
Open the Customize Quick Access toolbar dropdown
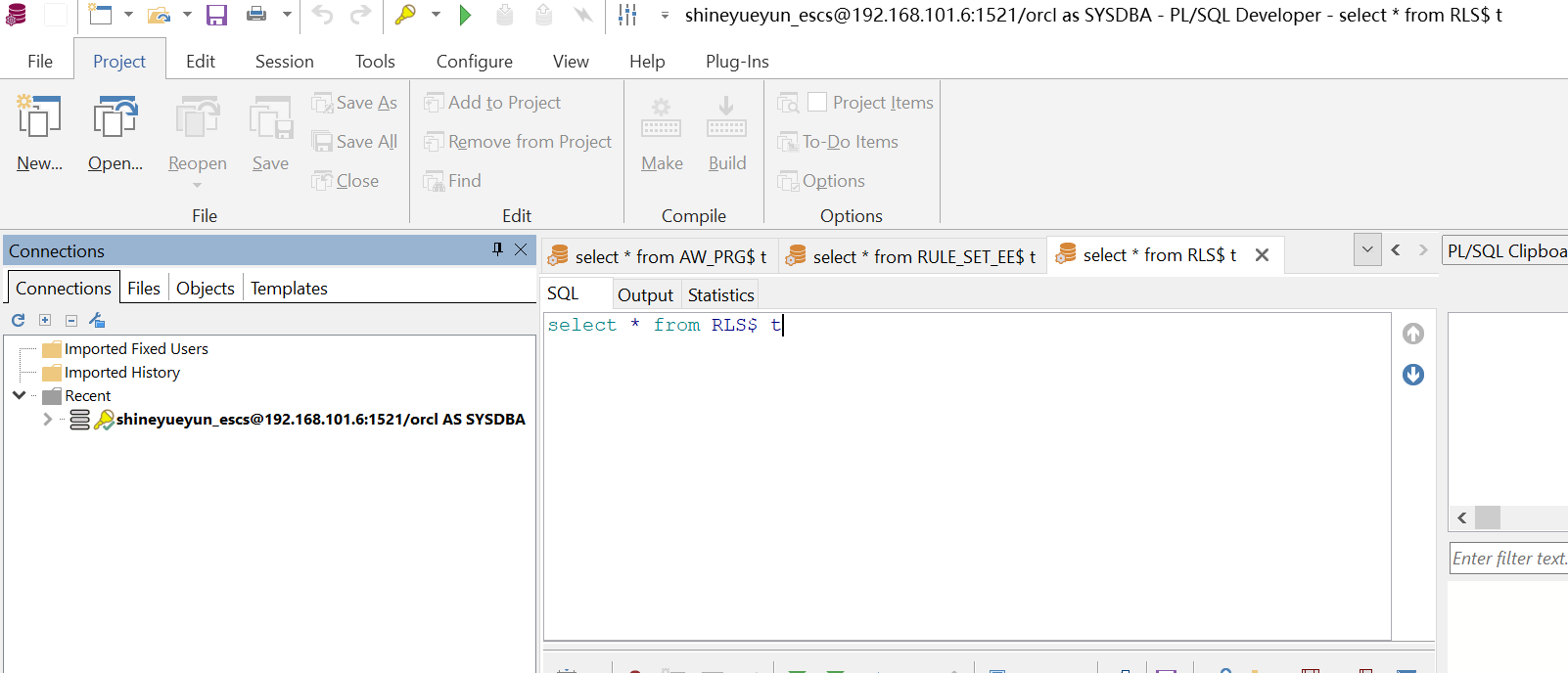click(665, 16)
